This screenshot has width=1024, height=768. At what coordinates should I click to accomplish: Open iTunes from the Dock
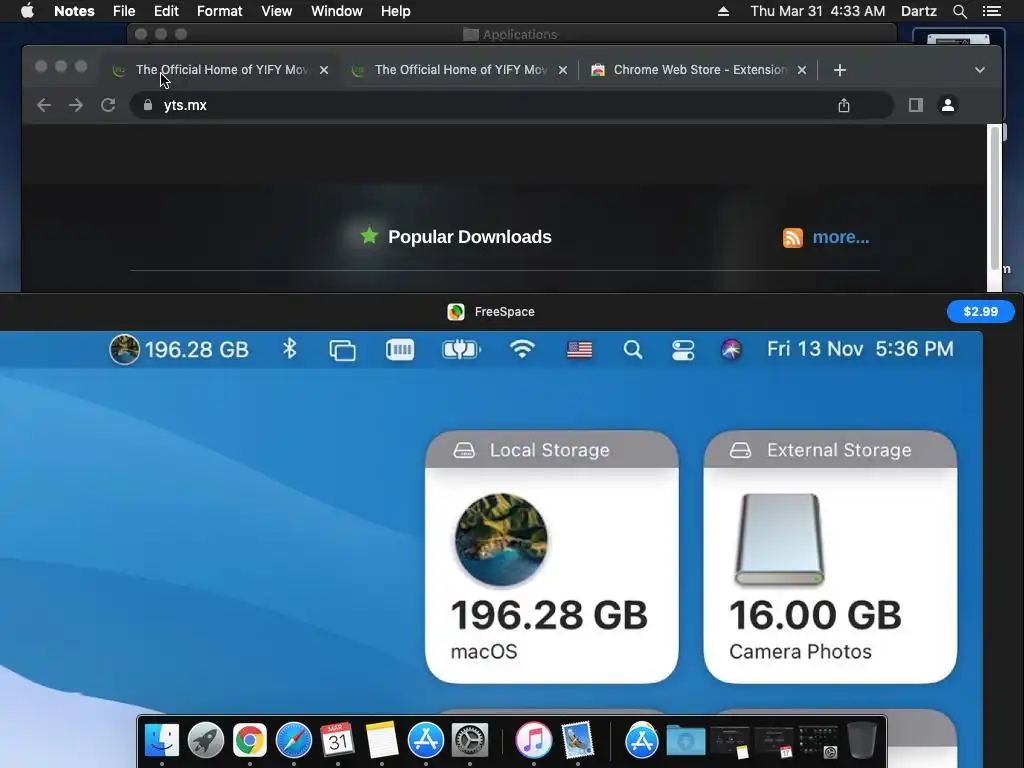[534, 740]
